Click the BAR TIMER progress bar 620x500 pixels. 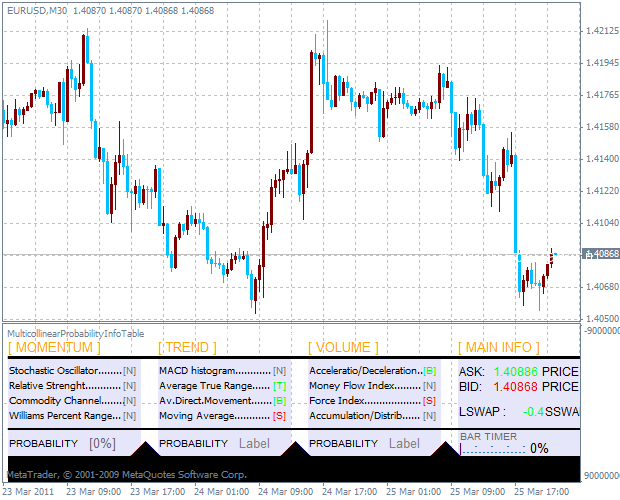tap(492, 449)
